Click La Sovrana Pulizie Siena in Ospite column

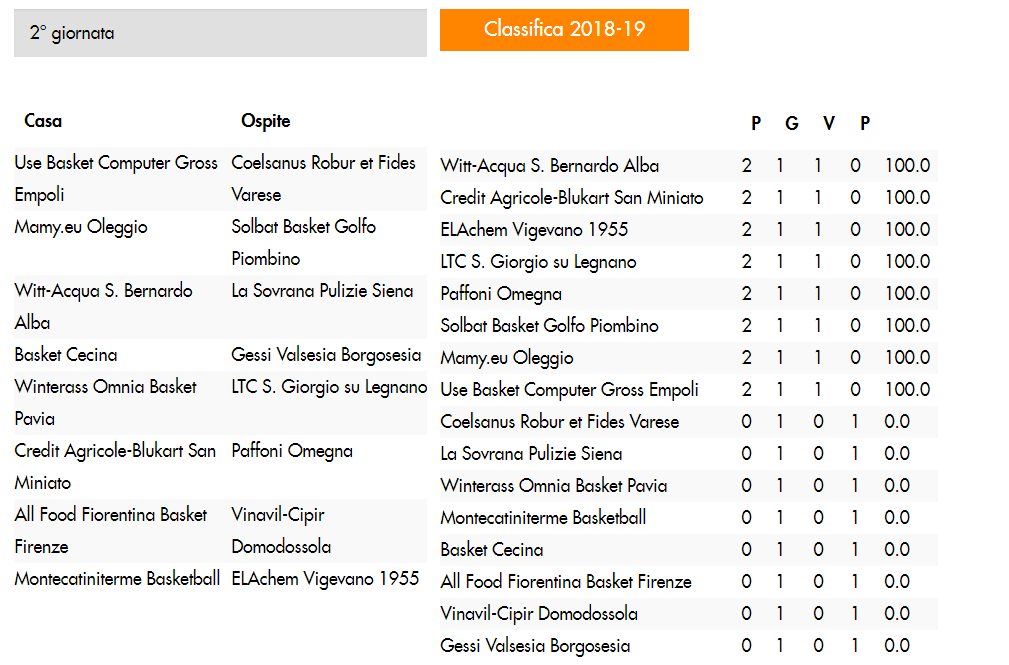322,291
